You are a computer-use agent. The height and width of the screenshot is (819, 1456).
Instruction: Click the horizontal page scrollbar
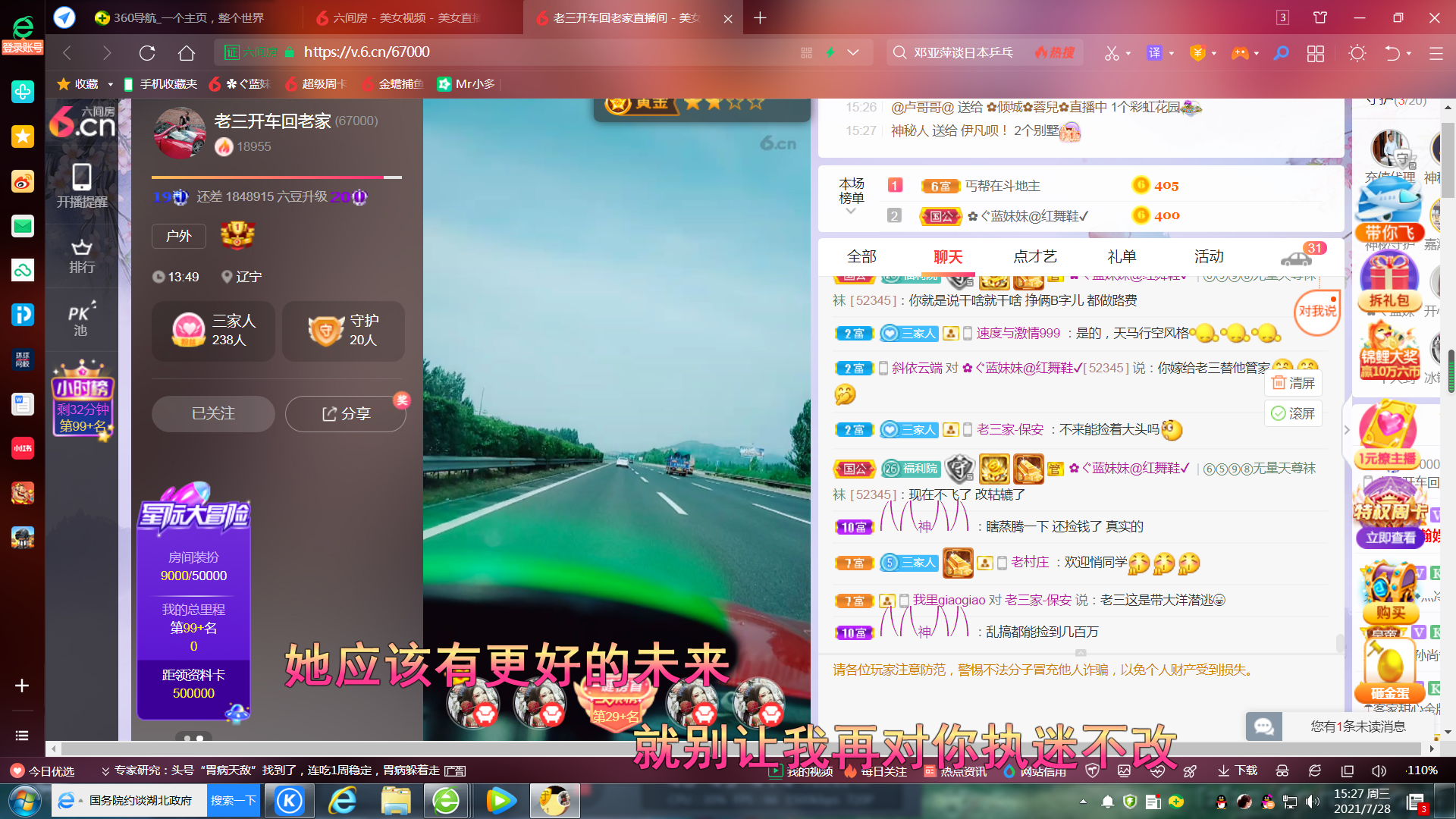coord(742,748)
